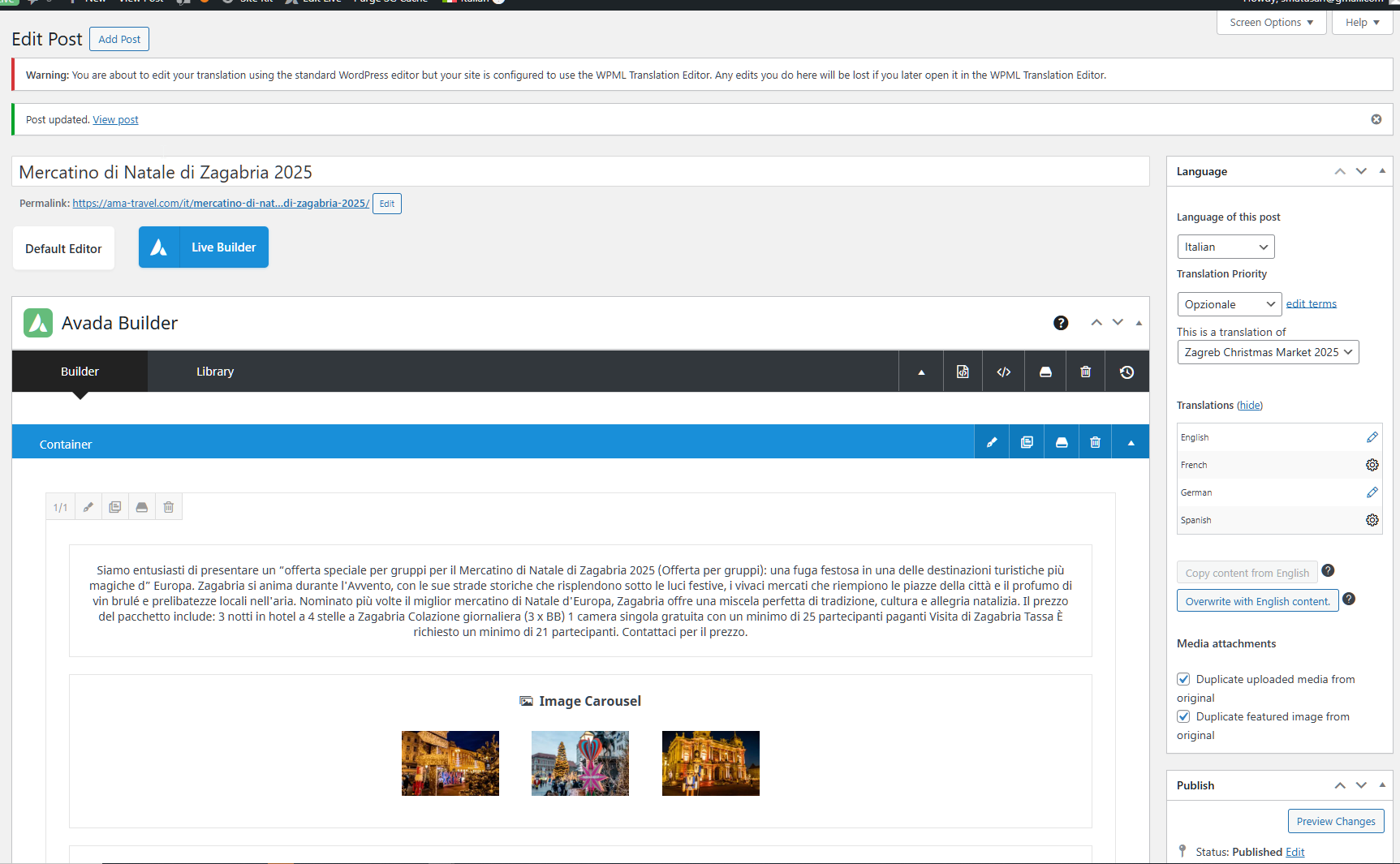This screenshot has height=864, width=1400.
Task: Dismiss the Post updated notice
Action: (1376, 119)
